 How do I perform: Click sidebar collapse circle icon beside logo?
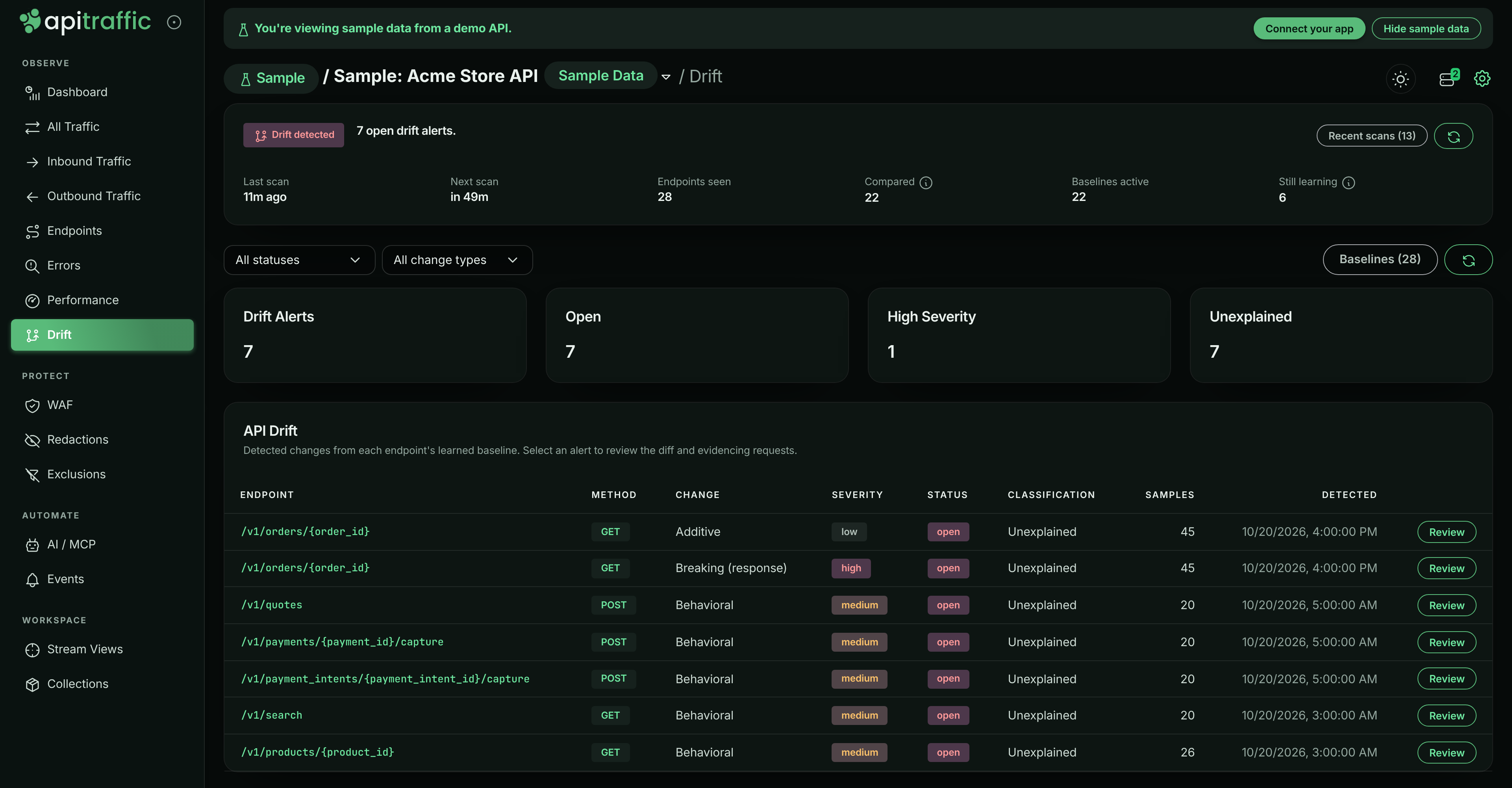[x=174, y=22]
